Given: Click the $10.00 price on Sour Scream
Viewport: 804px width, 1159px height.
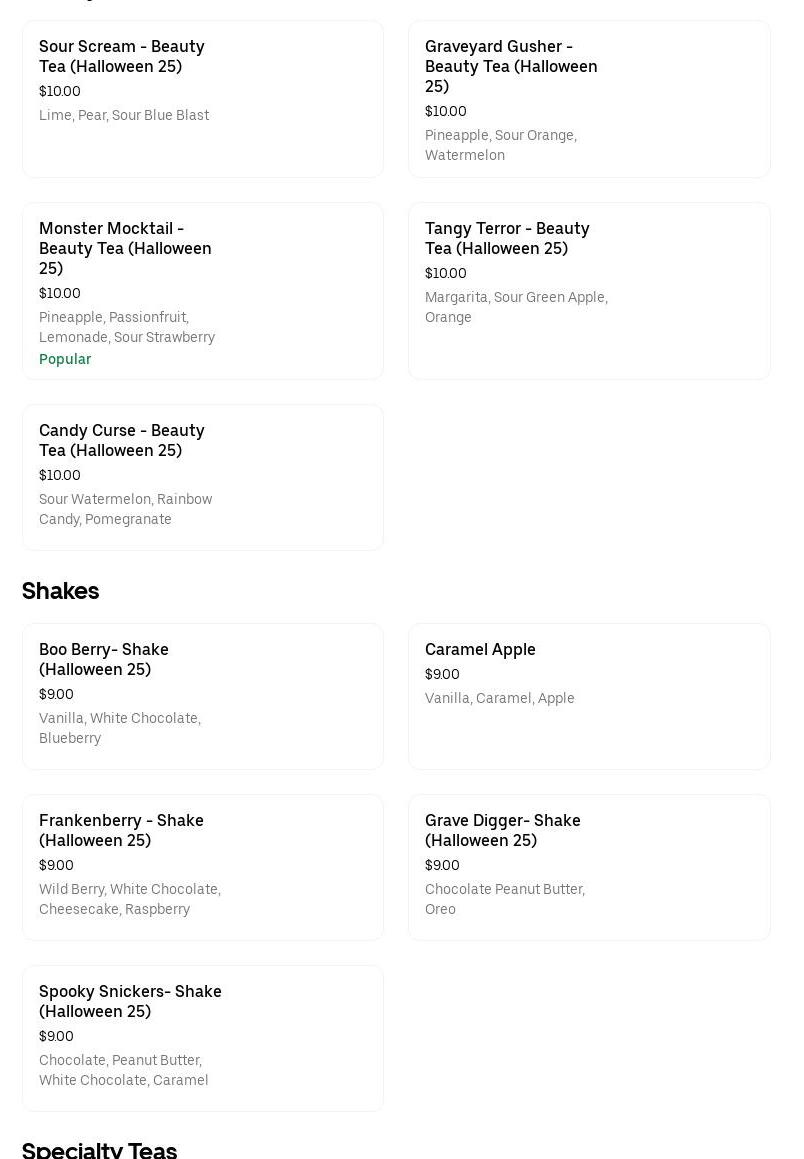Looking at the screenshot, I should [59, 91].
